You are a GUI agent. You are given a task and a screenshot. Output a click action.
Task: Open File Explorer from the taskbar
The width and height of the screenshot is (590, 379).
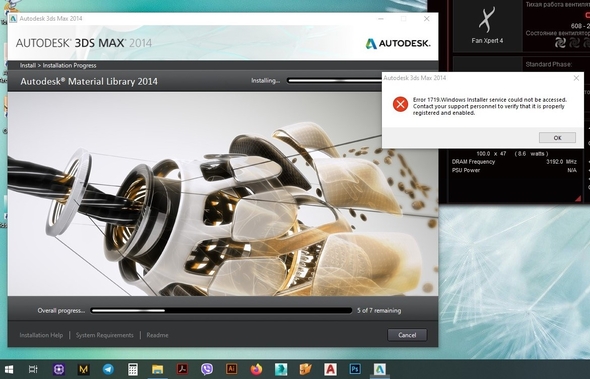157,369
